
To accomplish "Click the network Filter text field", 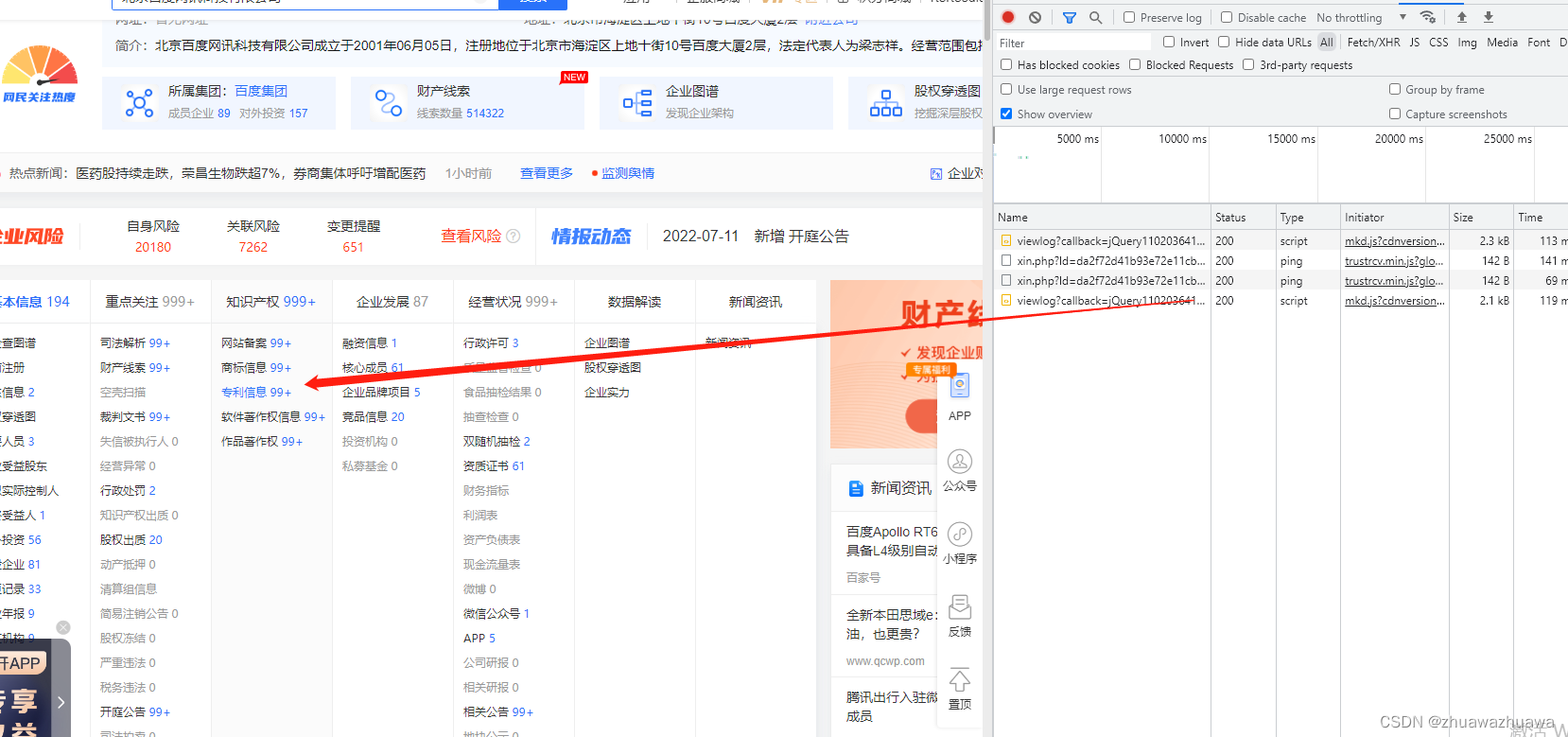I will [x=1073, y=43].
